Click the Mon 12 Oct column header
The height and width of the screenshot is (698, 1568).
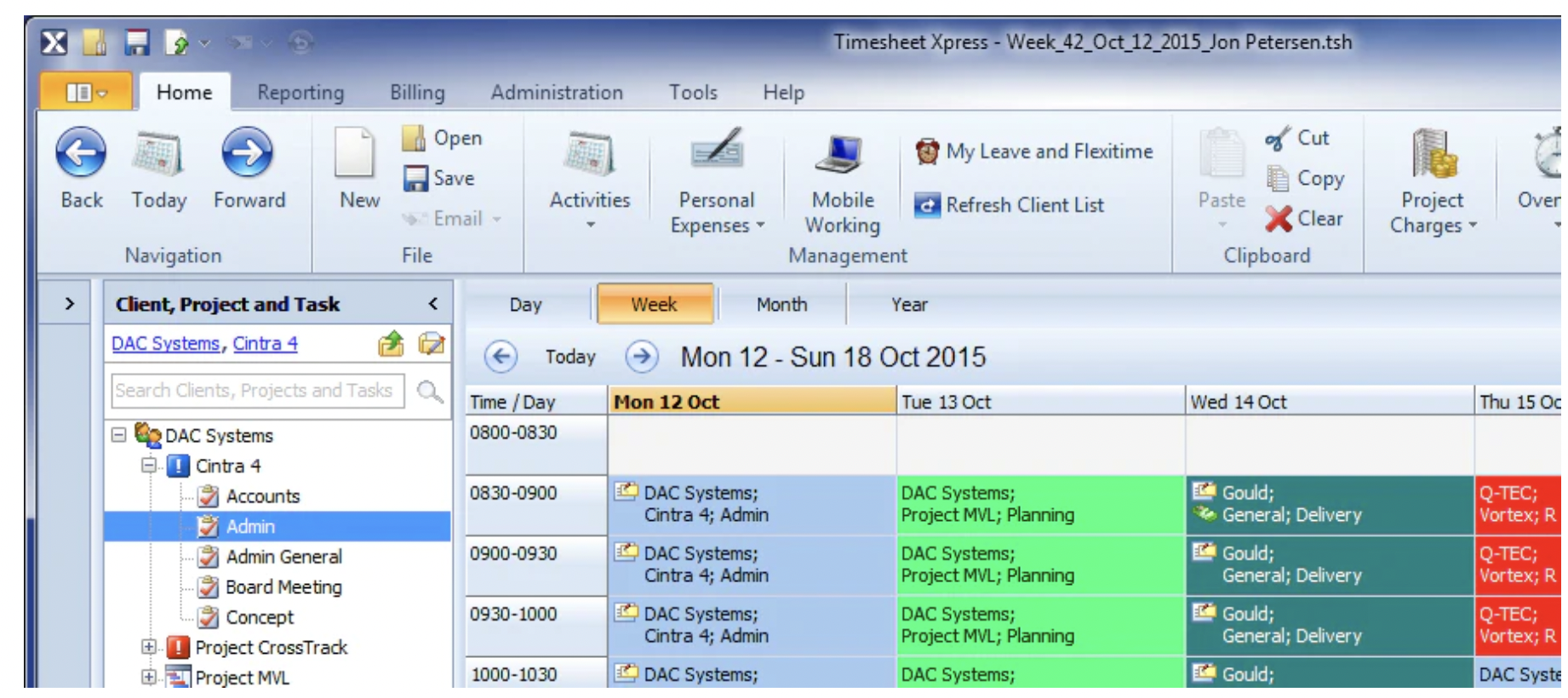point(752,401)
